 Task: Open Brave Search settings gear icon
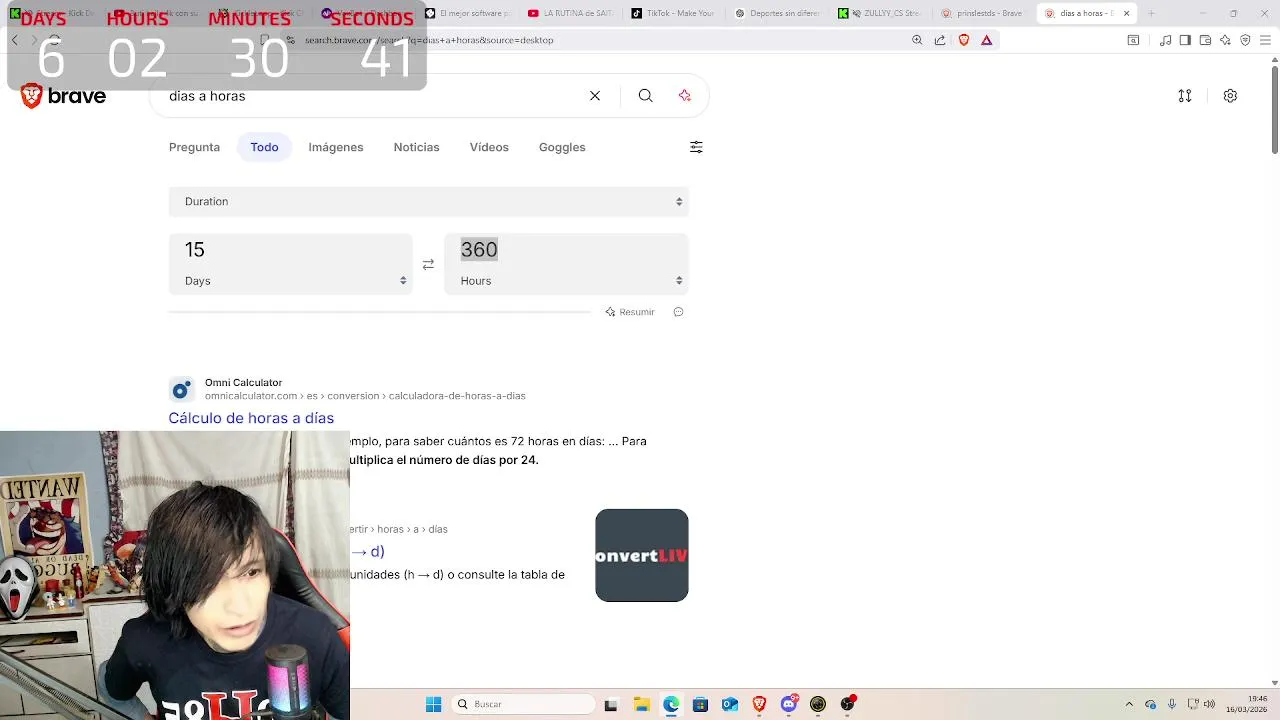coord(1231,96)
